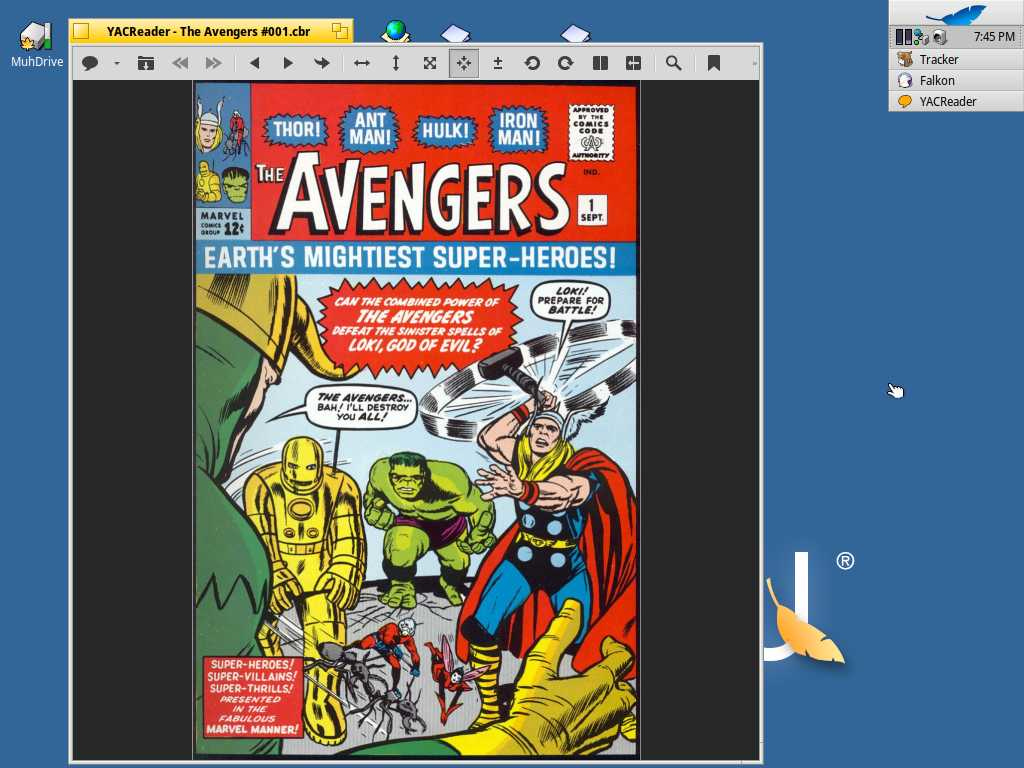The height and width of the screenshot is (768, 1024).
Task: Close the YACReader window via yellow square
Action: (81, 31)
